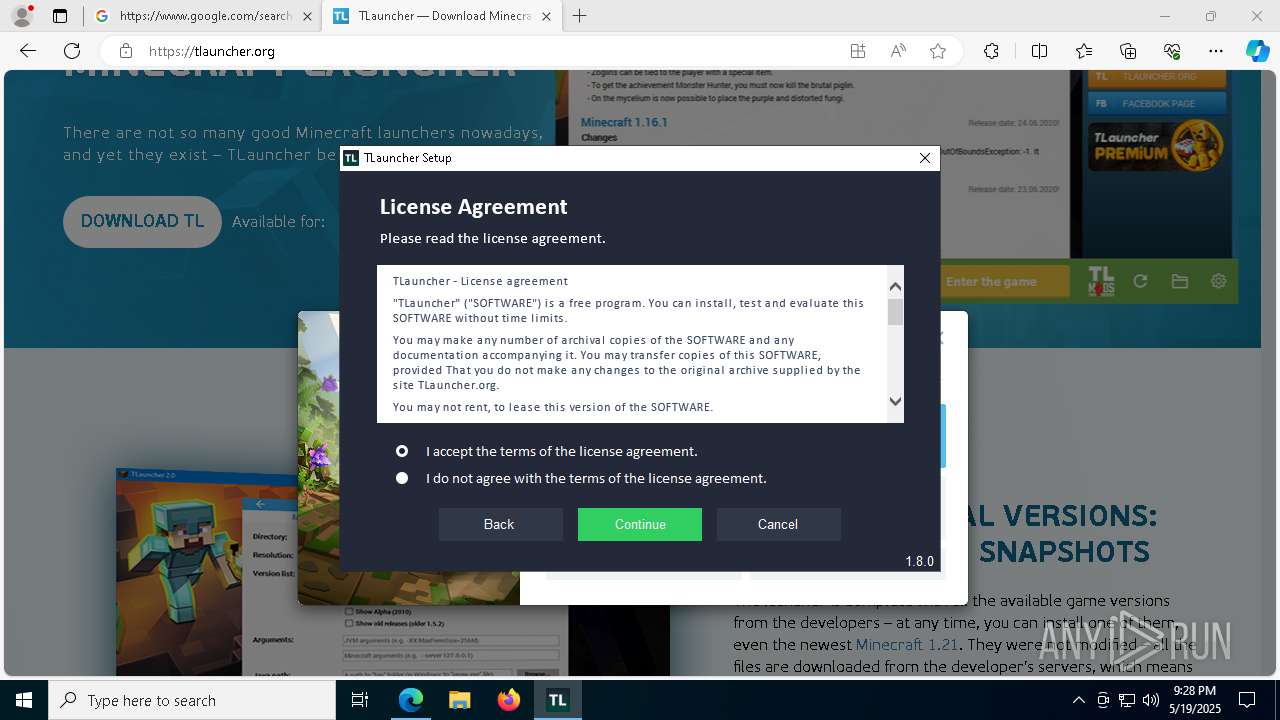The width and height of the screenshot is (1280, 720).
Task: Toggle Edge split screen
Action: point(1039,51)
